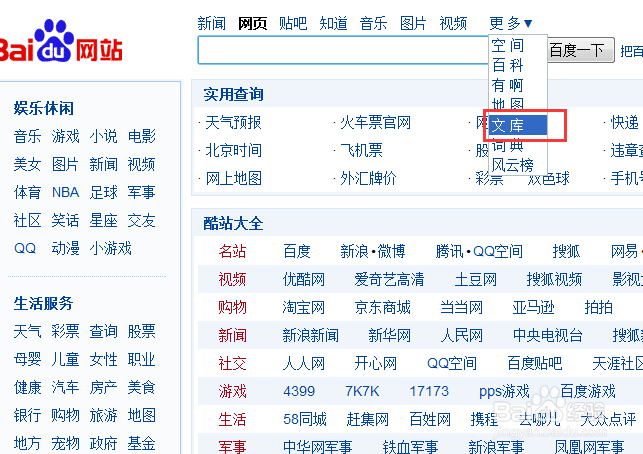Open the 京东商城 link

383,308
